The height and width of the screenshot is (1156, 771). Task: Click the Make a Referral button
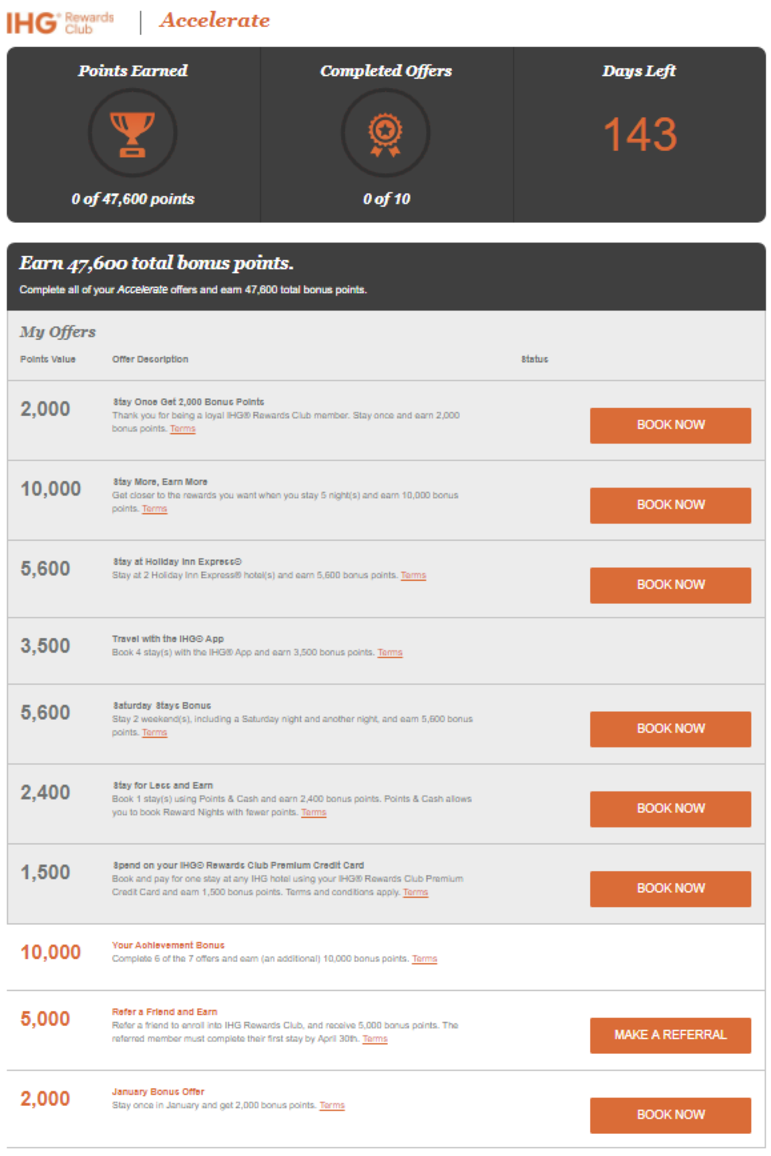tap(670, 1035)
